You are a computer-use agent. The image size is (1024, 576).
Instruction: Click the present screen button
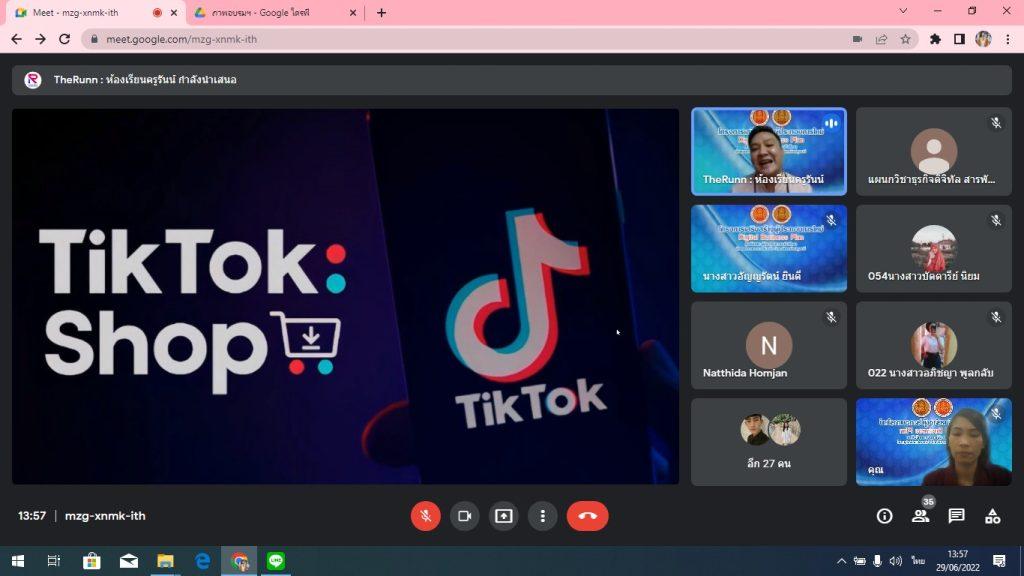tap(504, 516)
